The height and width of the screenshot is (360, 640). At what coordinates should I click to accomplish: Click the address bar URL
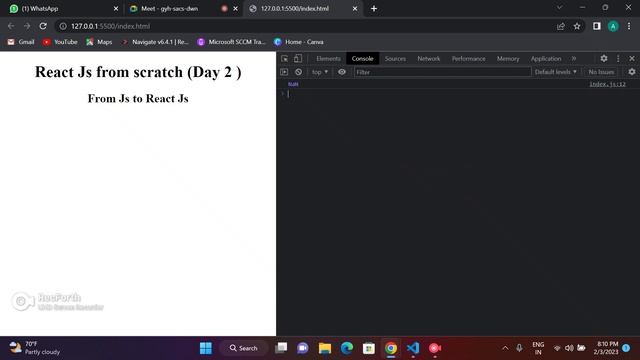pos(111,26)
